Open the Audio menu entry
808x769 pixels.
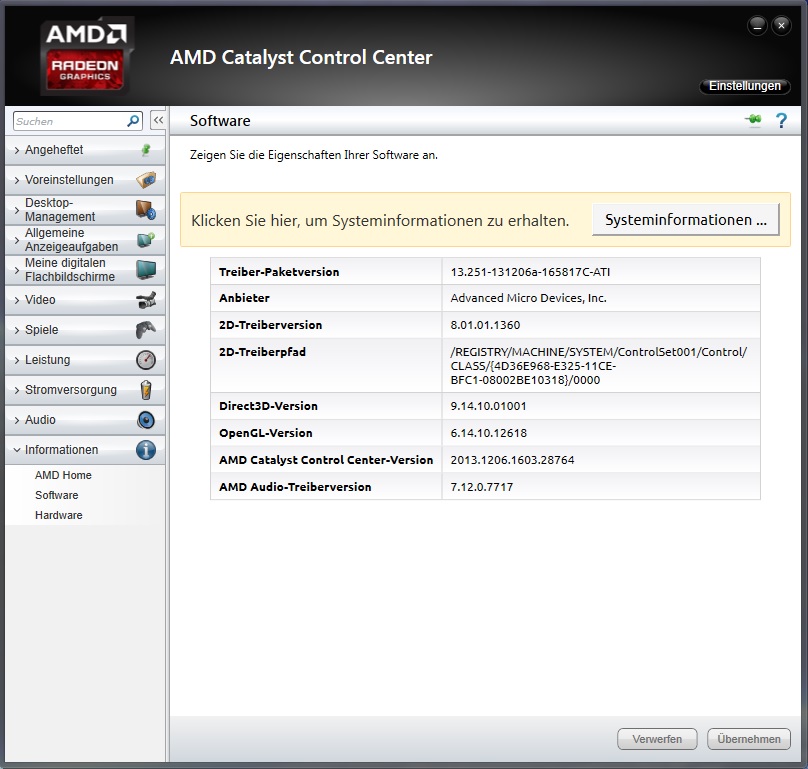[85, 420]
